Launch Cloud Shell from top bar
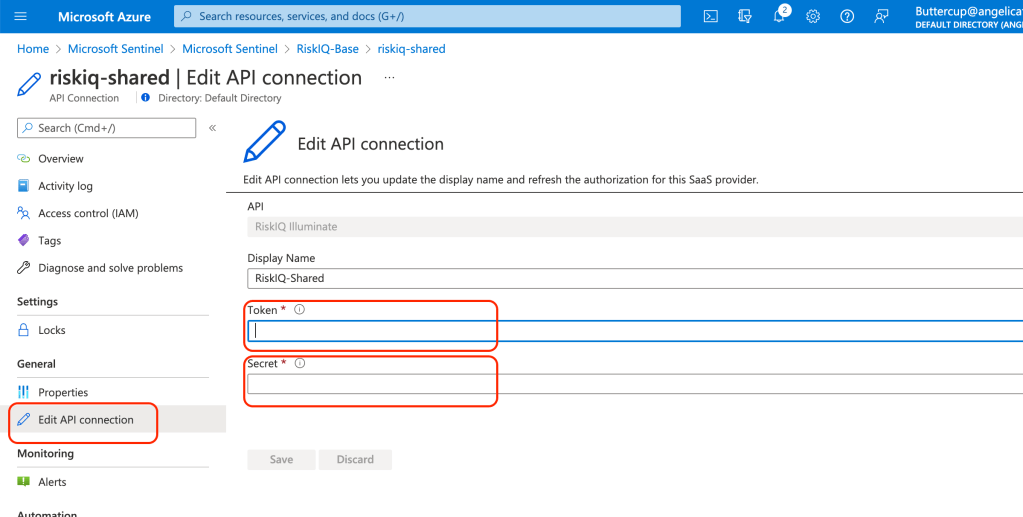Screen dimensions: 1023x517 coord(710,17)
